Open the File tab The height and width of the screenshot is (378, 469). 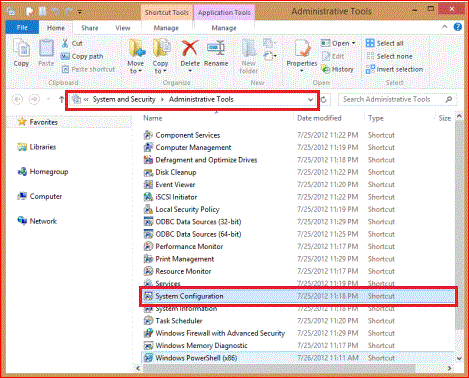(x=22, y=28)
